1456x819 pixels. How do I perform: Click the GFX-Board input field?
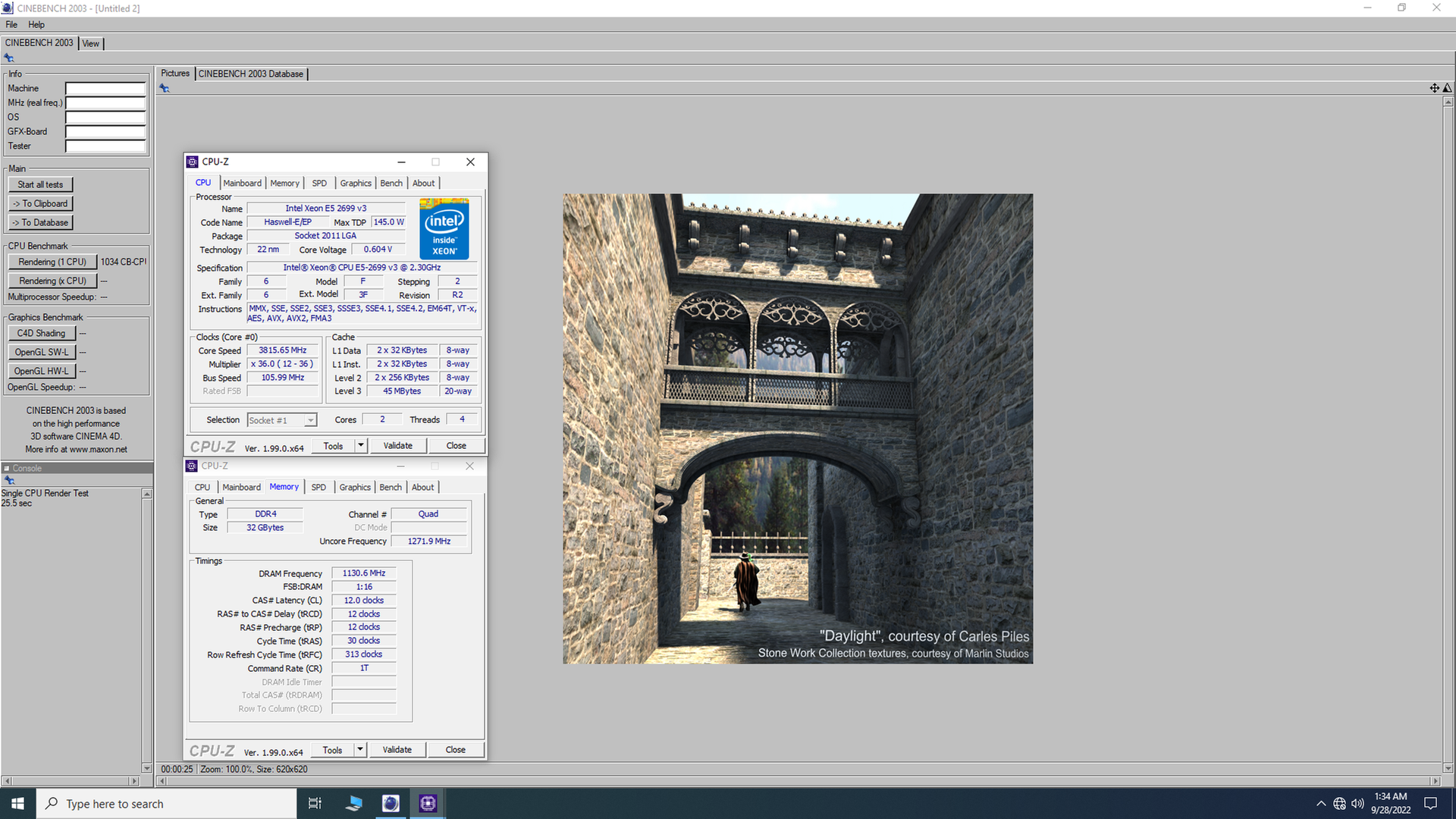(105, 131)
